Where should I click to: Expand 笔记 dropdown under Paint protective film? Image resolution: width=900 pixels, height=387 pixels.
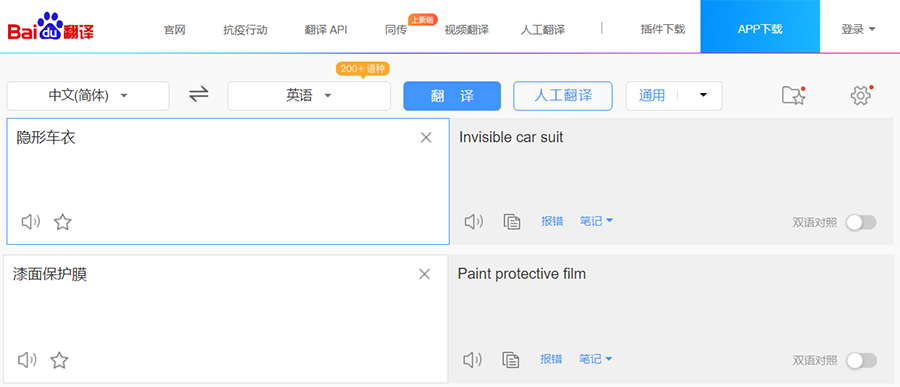pos(595,359)
